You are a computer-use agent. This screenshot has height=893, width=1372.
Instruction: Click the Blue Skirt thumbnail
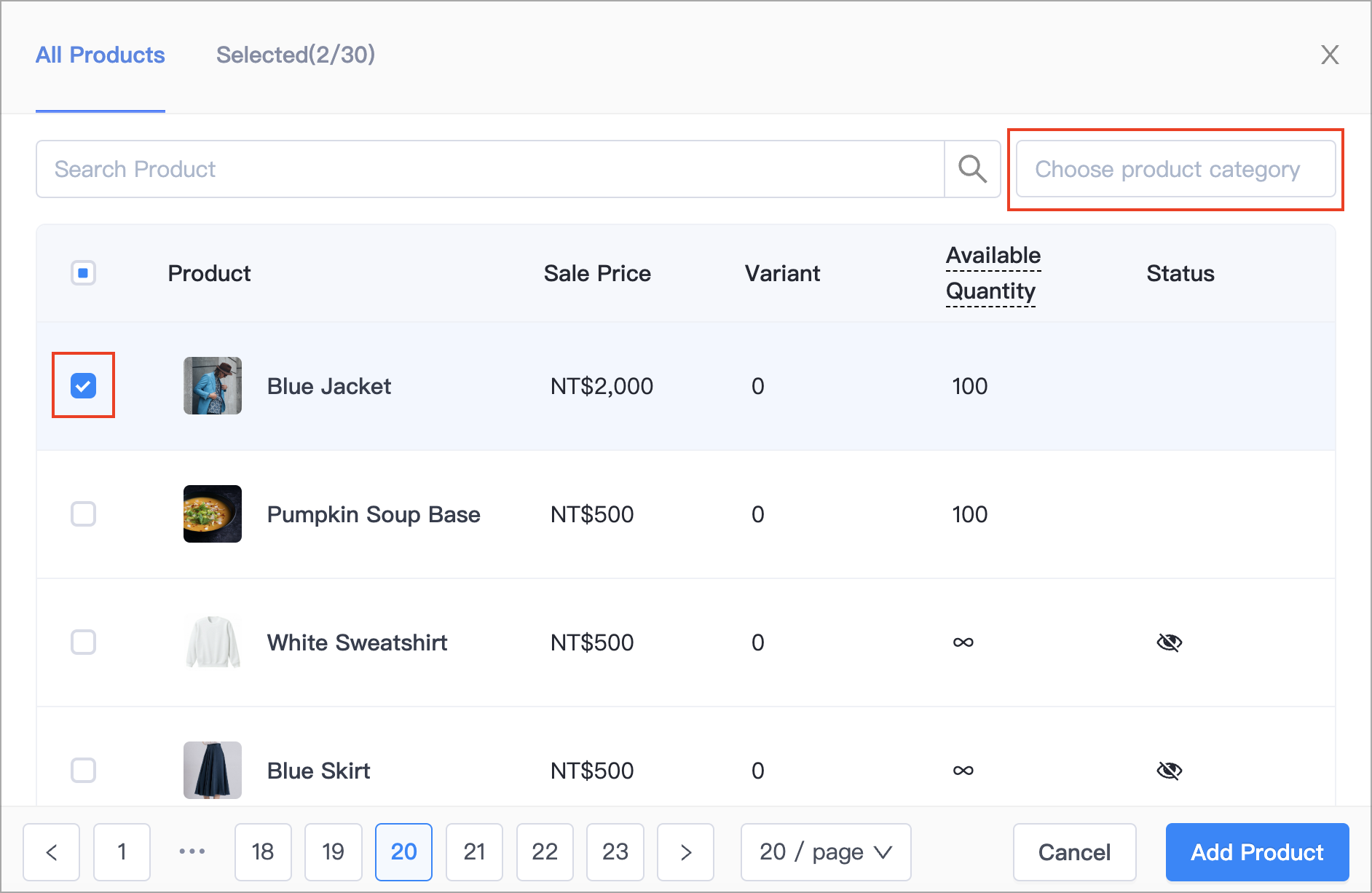pos(213,771)
